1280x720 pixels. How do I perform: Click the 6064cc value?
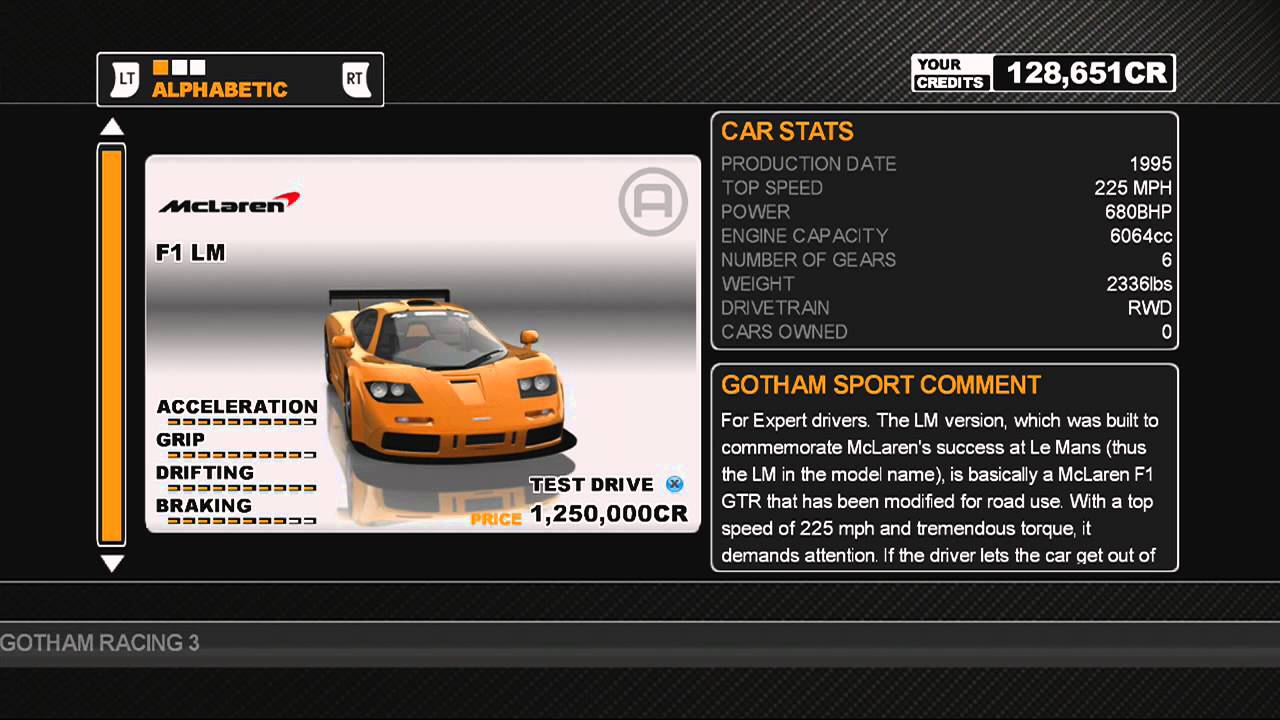(x=1141, y=236)
